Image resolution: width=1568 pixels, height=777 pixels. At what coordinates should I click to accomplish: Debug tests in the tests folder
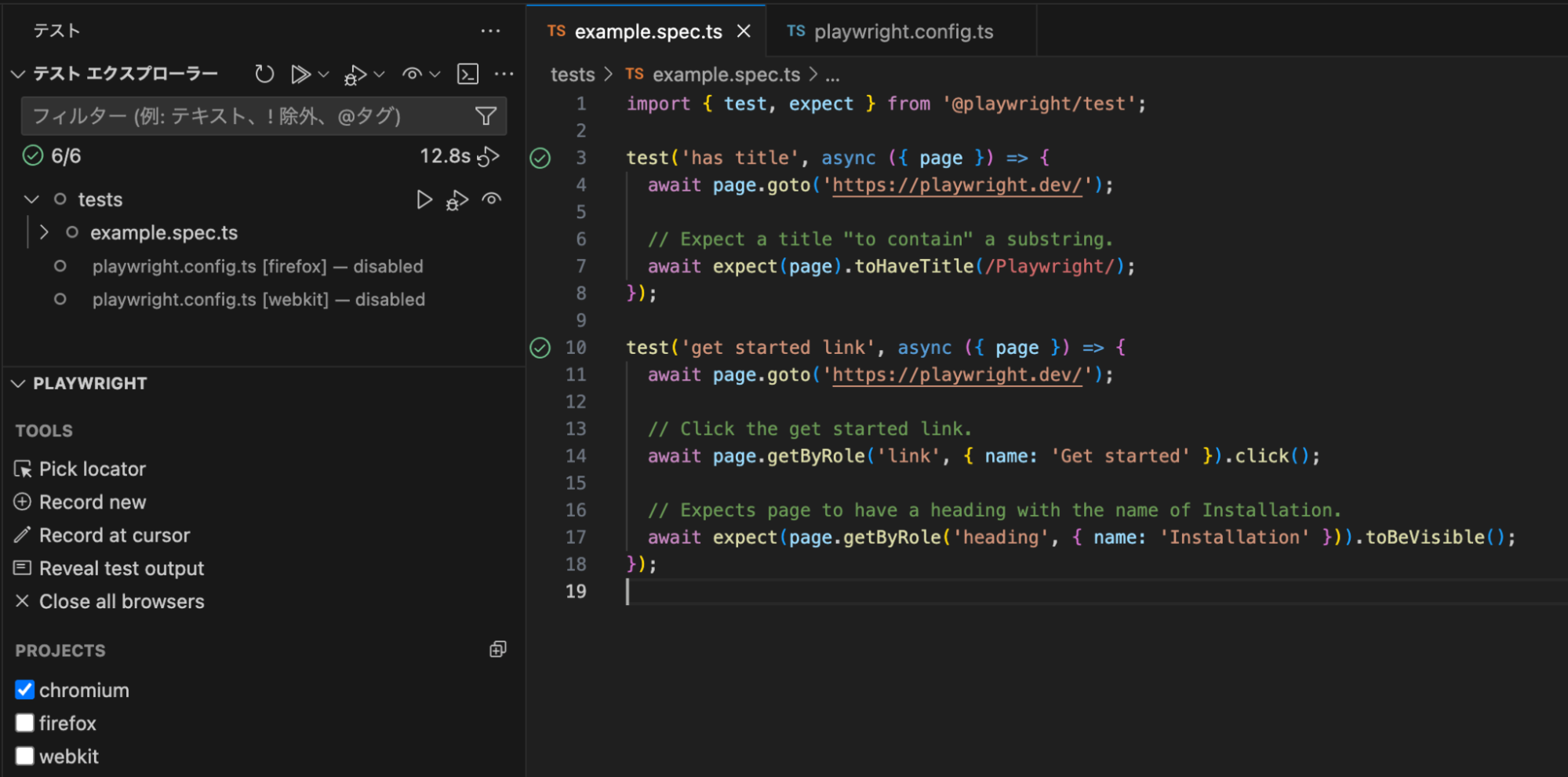457,200
